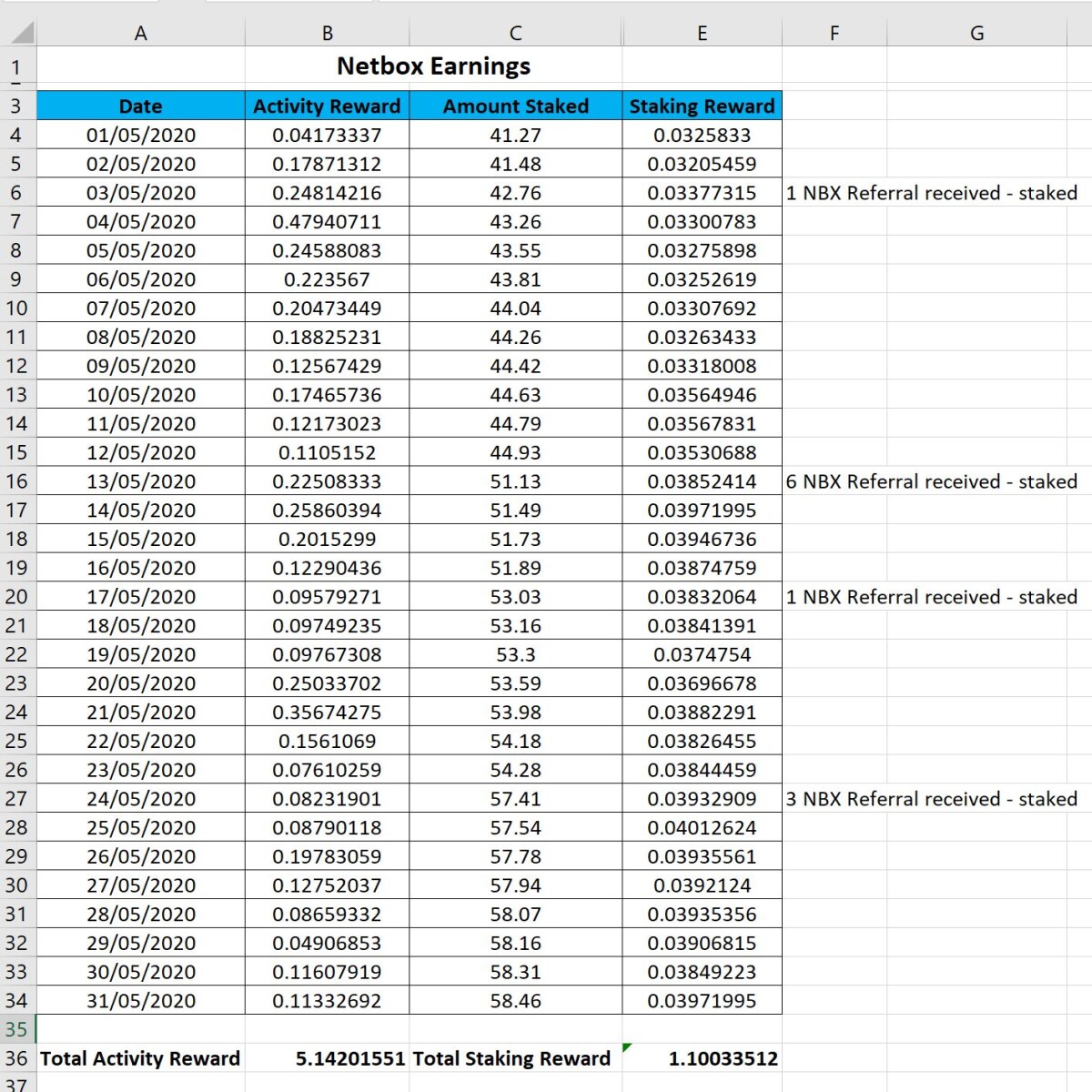Click the 6 NBX Referral received note
The height and width of the screenshot is (1092, 1092).
[931, 481]
